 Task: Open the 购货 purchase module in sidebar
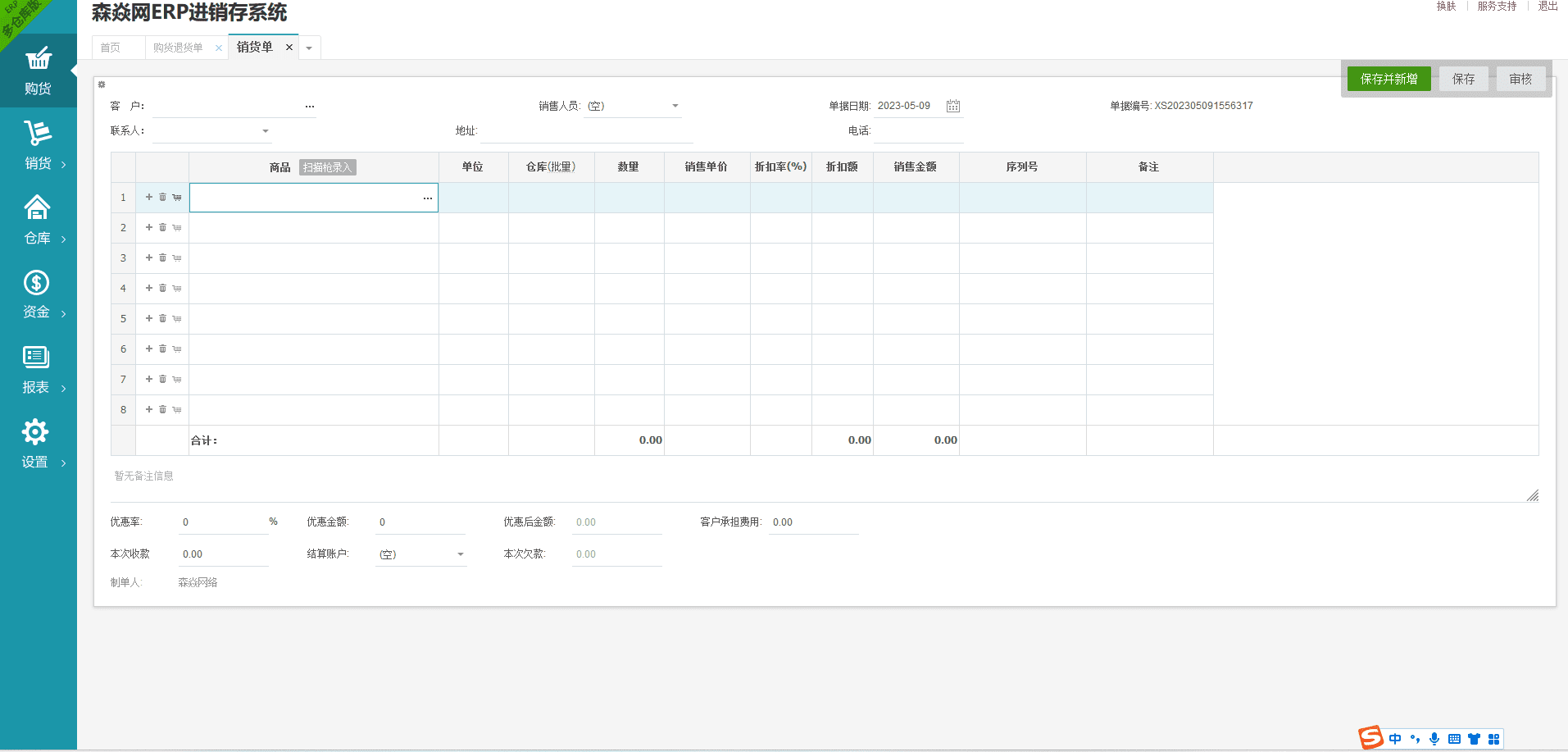[x=38, y=71]
